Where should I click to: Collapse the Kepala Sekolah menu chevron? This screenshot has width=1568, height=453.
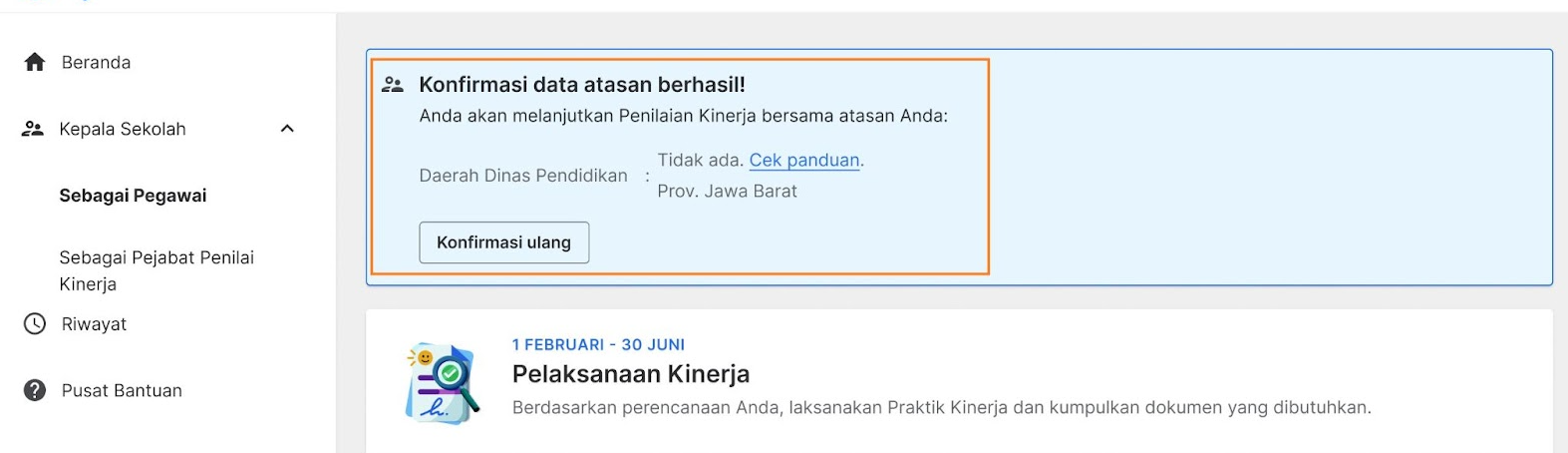(287, 129)
